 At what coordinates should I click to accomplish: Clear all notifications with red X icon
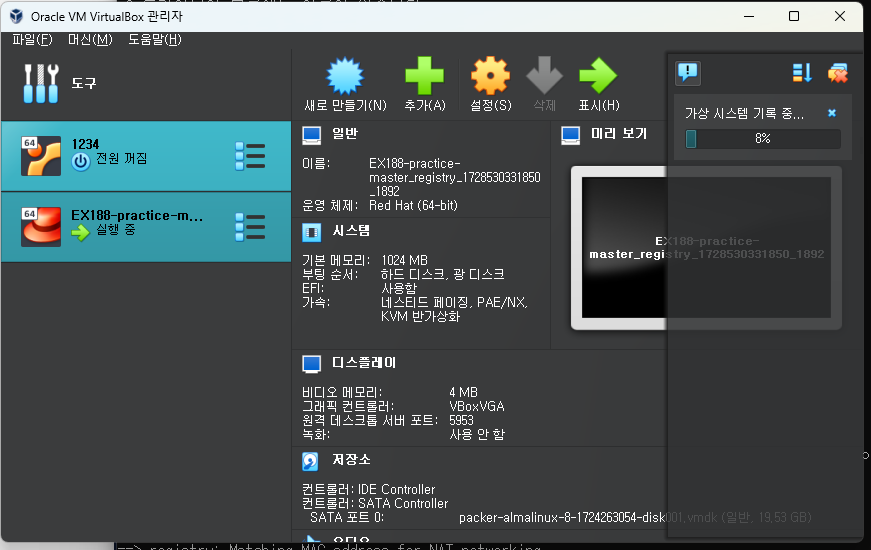click(x=838, y=73)
